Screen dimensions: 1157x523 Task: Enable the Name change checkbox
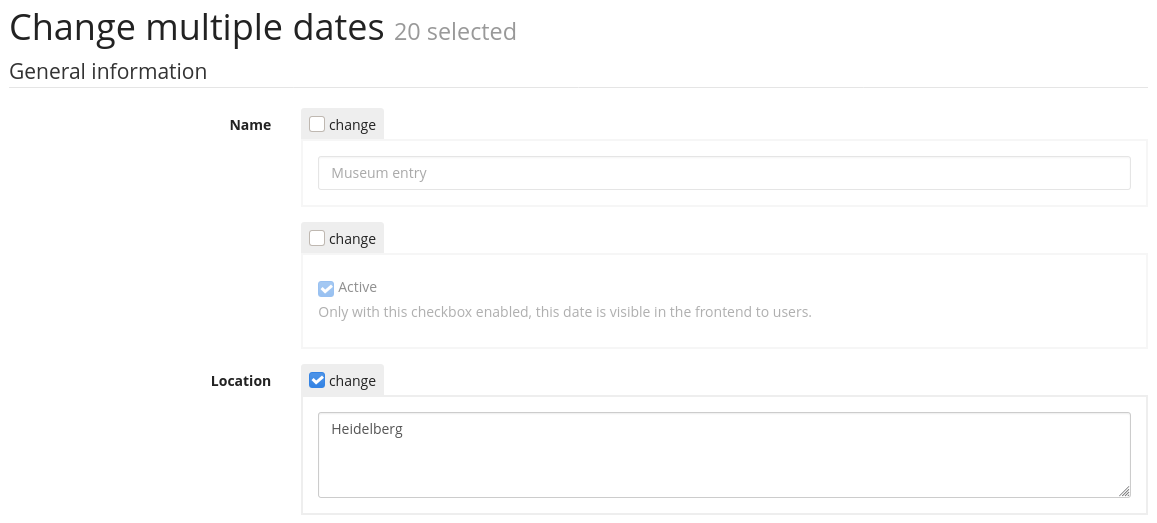click(x=317, y=125)
